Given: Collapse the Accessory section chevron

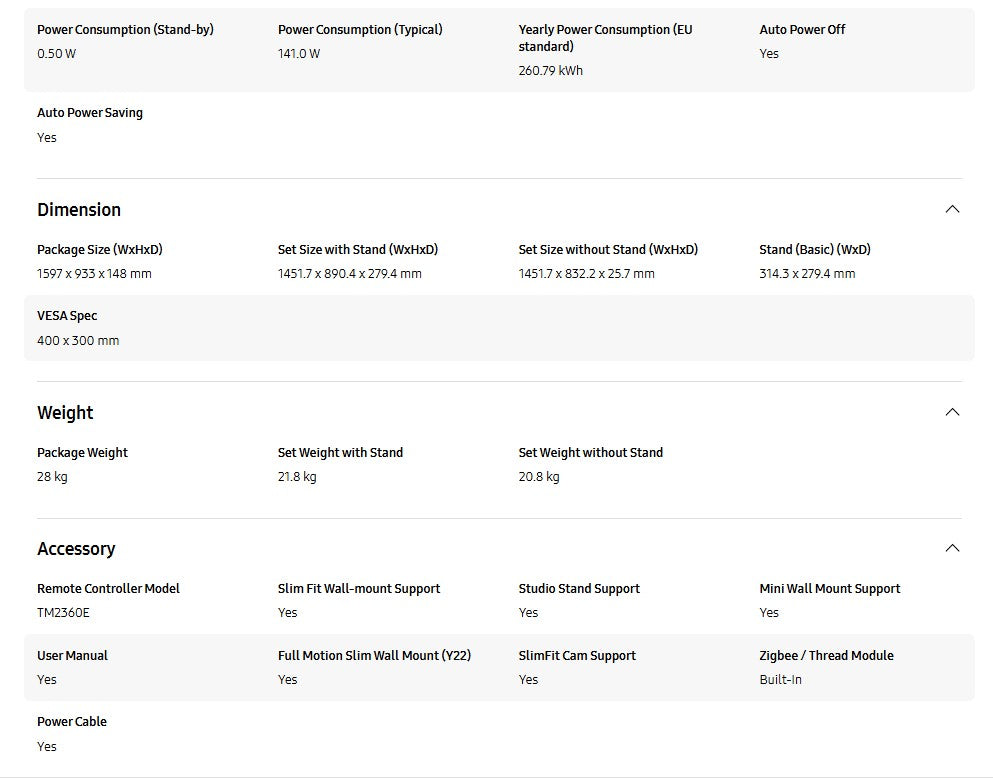Looking at the screenshot, I should 952,548.
